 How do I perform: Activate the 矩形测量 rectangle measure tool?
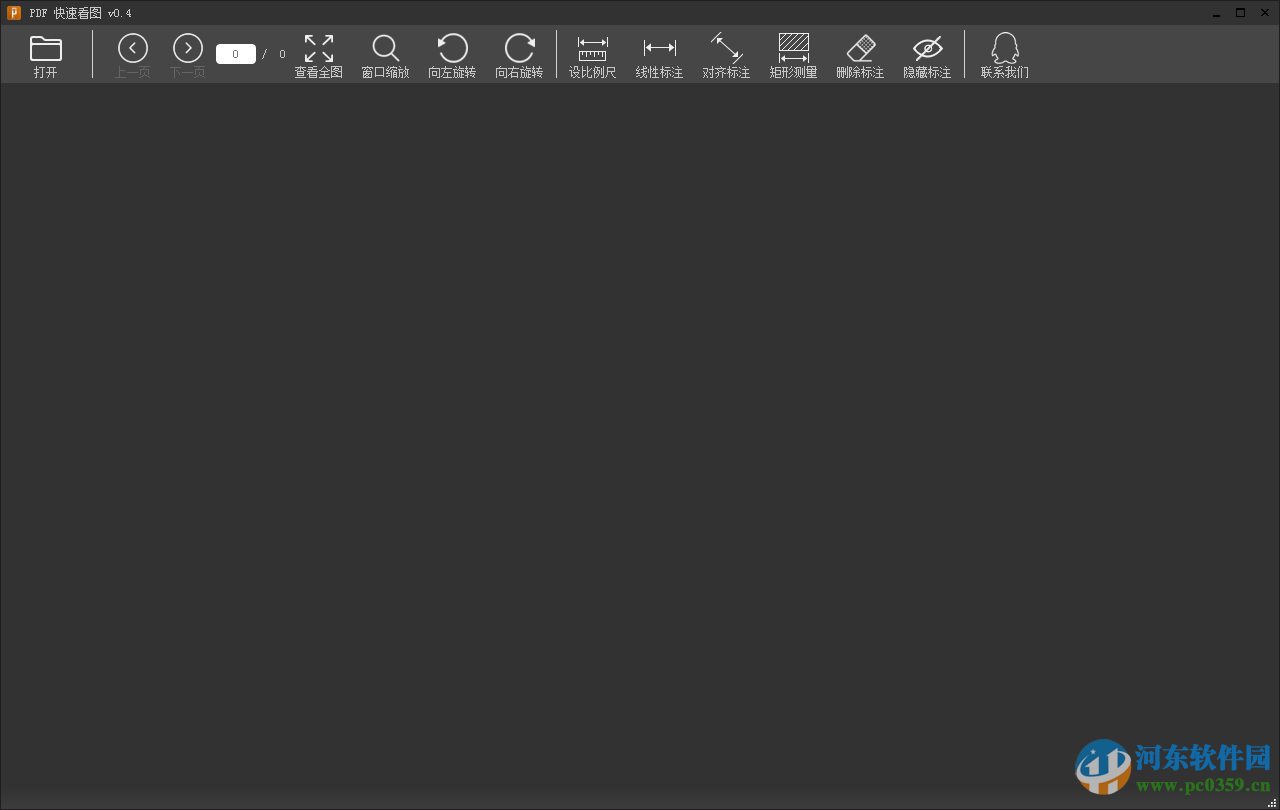793,54
